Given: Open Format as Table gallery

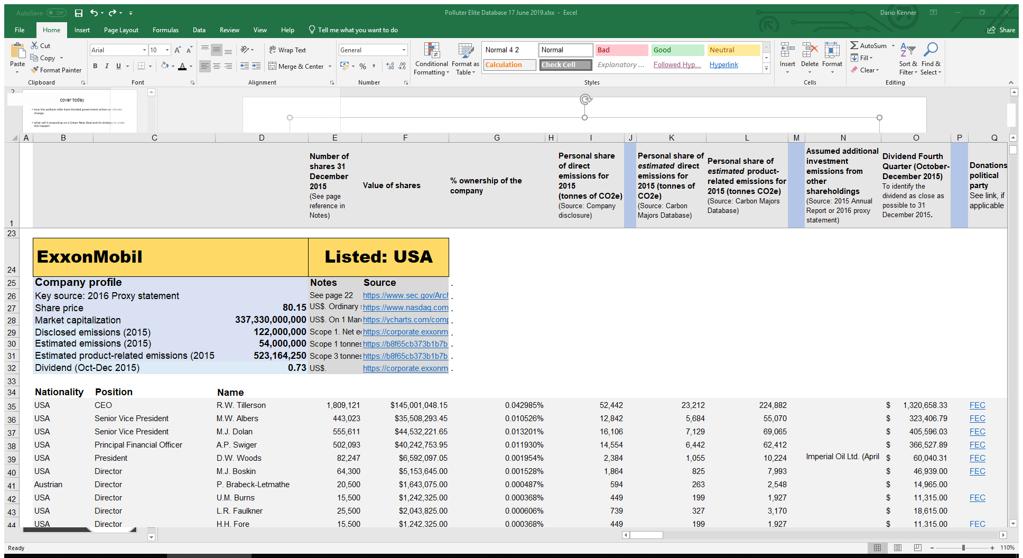Looking at the screenshot, I should (x=465, y=59).
